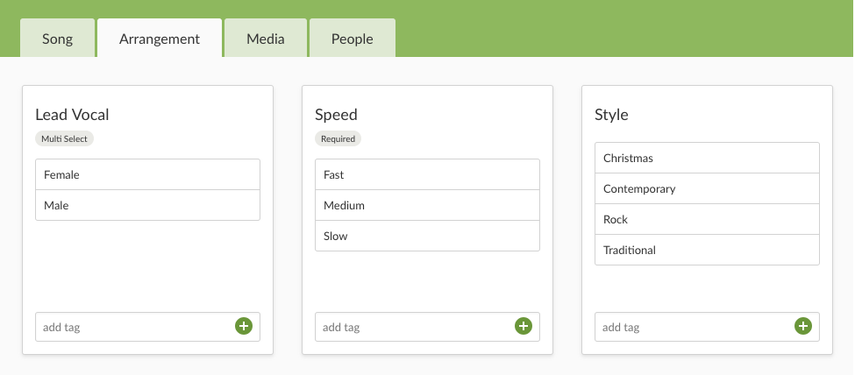Click the Speed group title
The image size is (855, 375).
click(x=336, y=115)
